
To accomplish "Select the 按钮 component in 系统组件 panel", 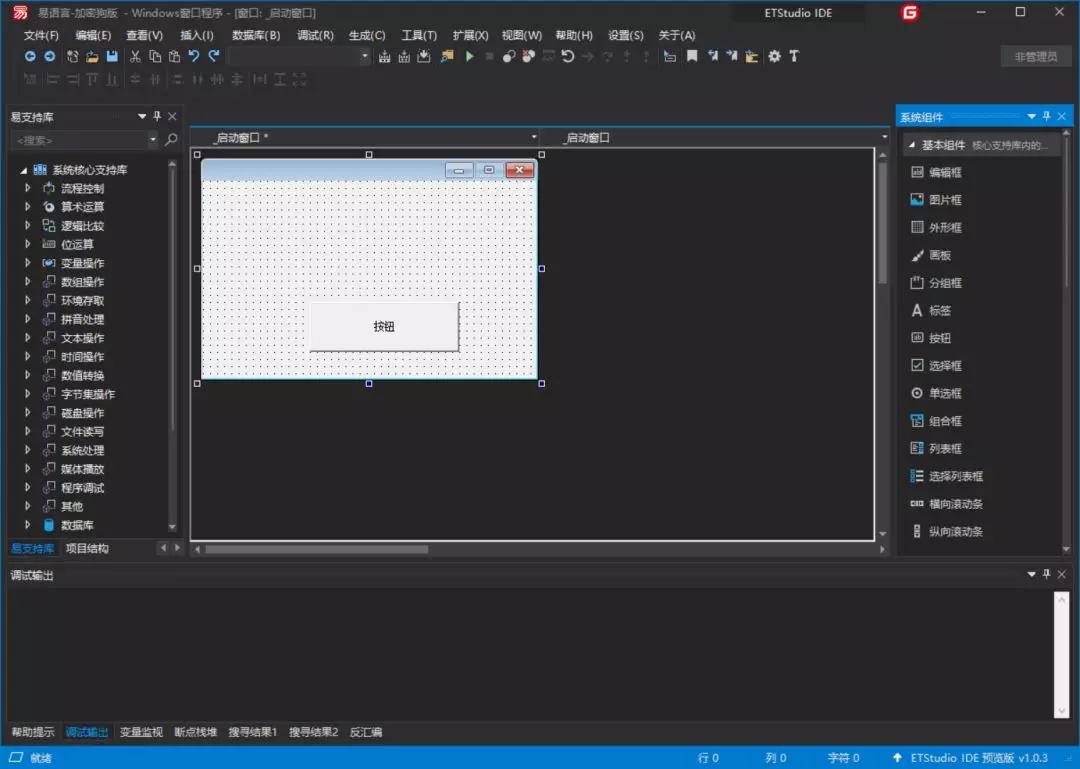I will [x=940, y=337].
